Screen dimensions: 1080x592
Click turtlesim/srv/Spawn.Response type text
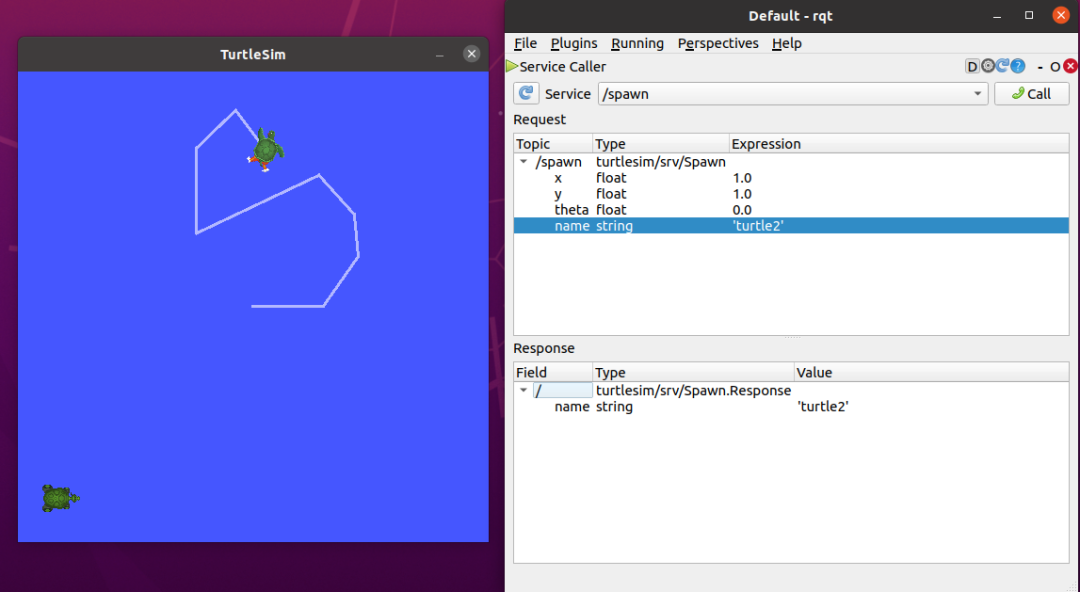click(x=694, y=390)
